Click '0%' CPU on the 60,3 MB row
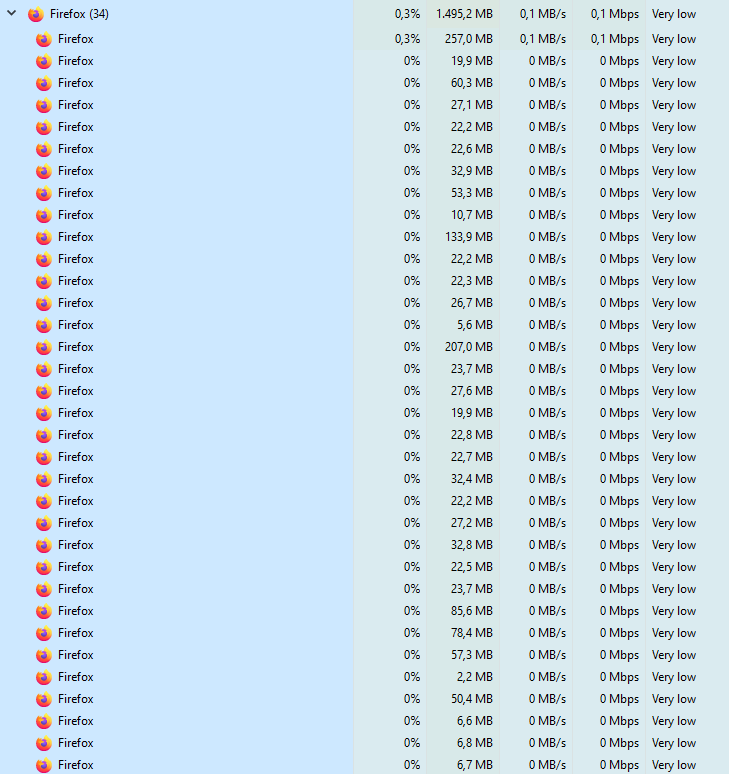The width and height of the screenshot is (729, 774). (412, 82)
